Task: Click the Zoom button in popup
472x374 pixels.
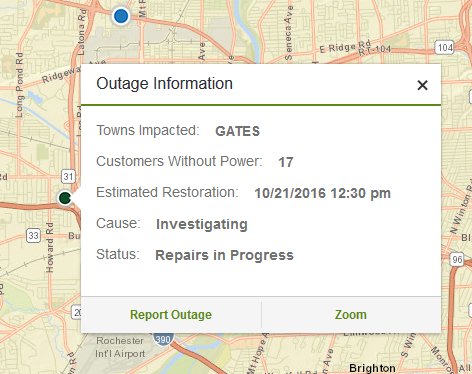Action: click(x=351, y=315)
